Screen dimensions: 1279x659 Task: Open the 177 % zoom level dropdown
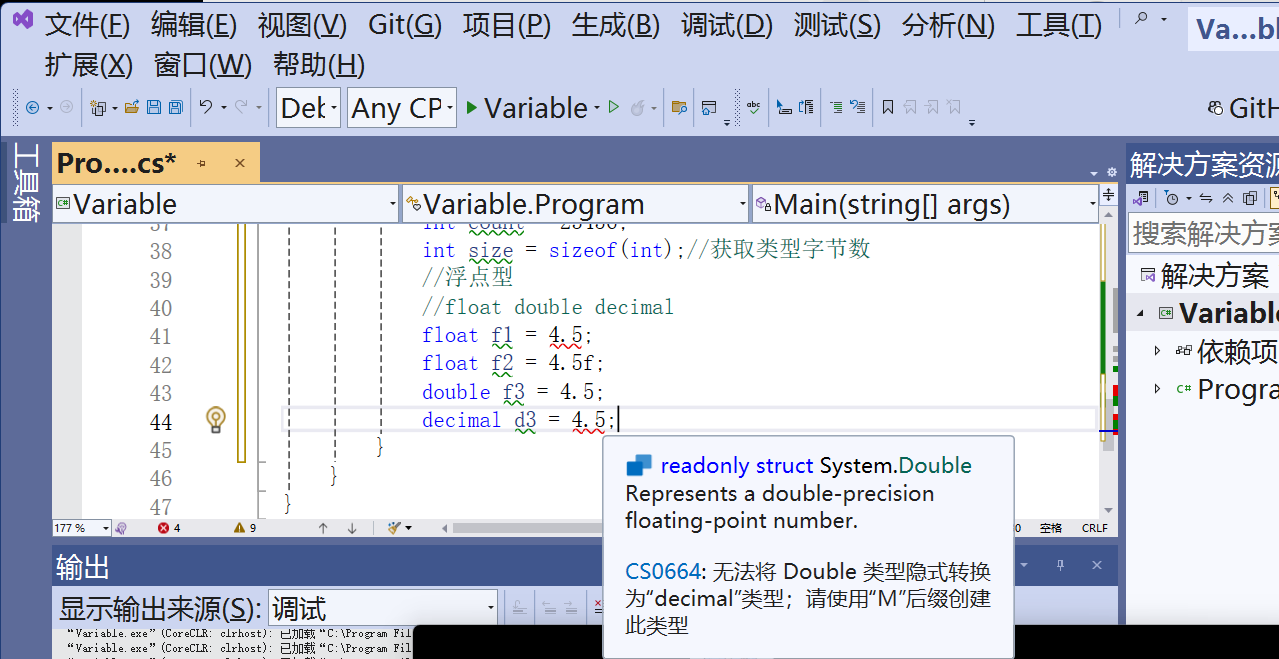[81, 528]
